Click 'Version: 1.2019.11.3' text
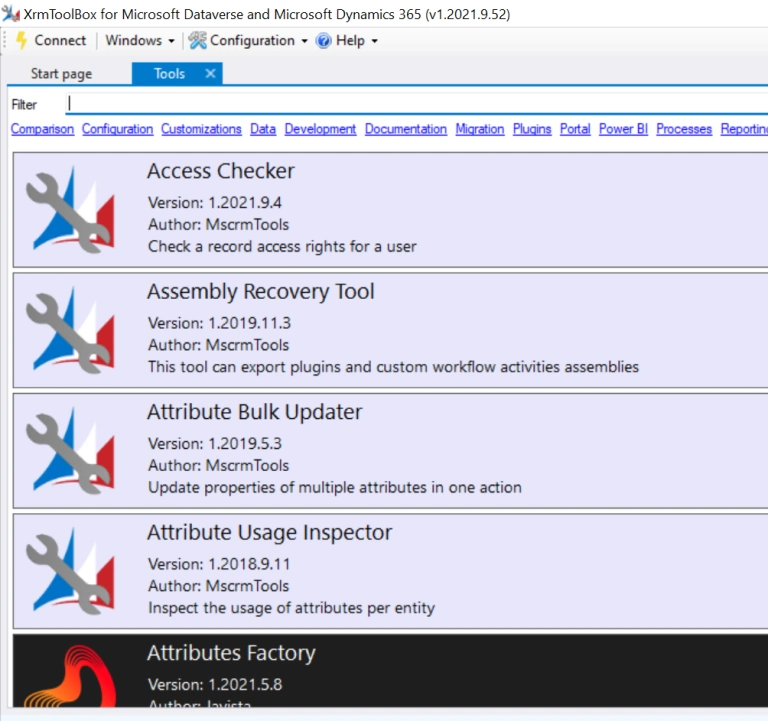This screenshot has height=721, width=768. pos(219,323)
